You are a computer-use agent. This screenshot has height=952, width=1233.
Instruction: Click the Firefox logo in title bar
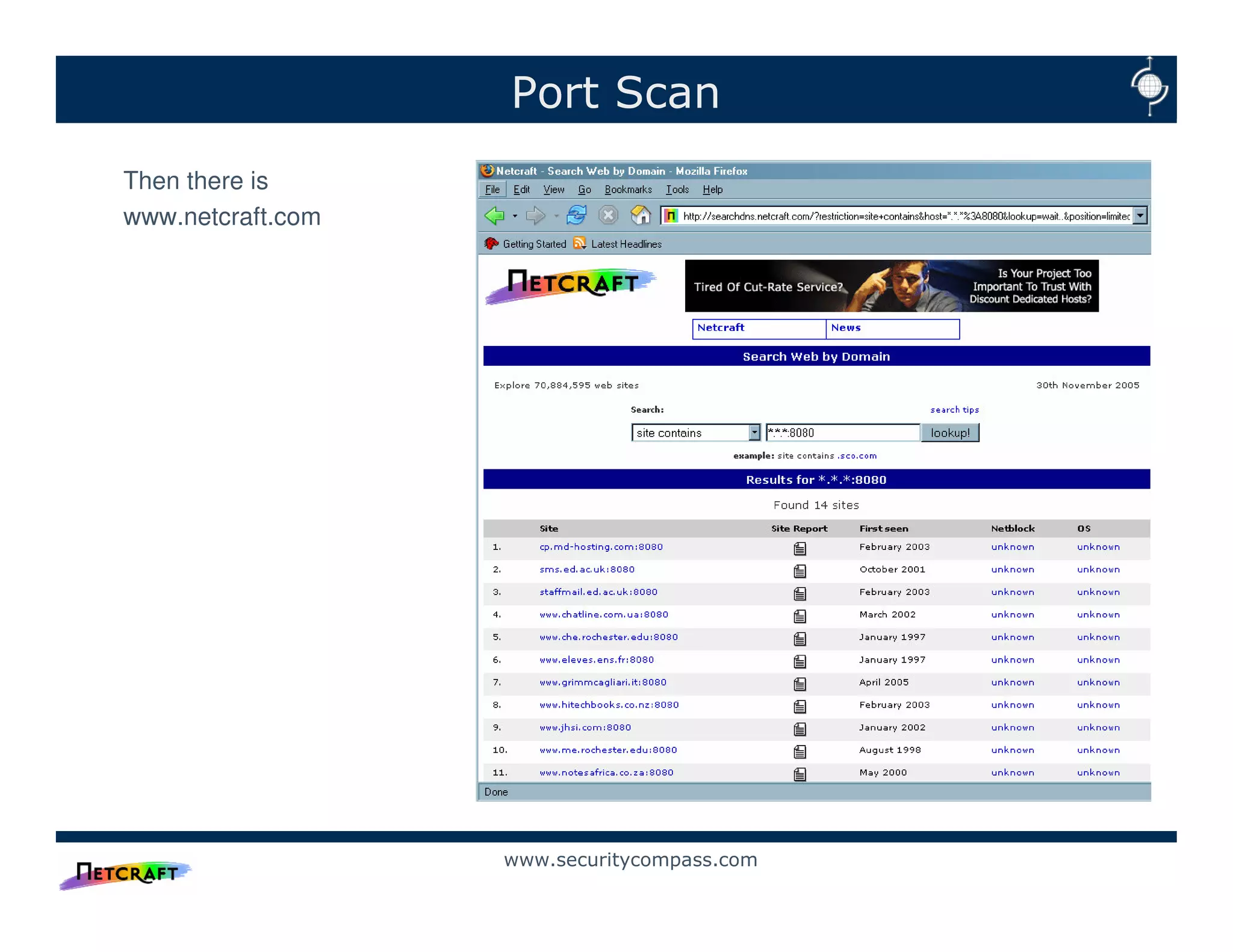487,171
